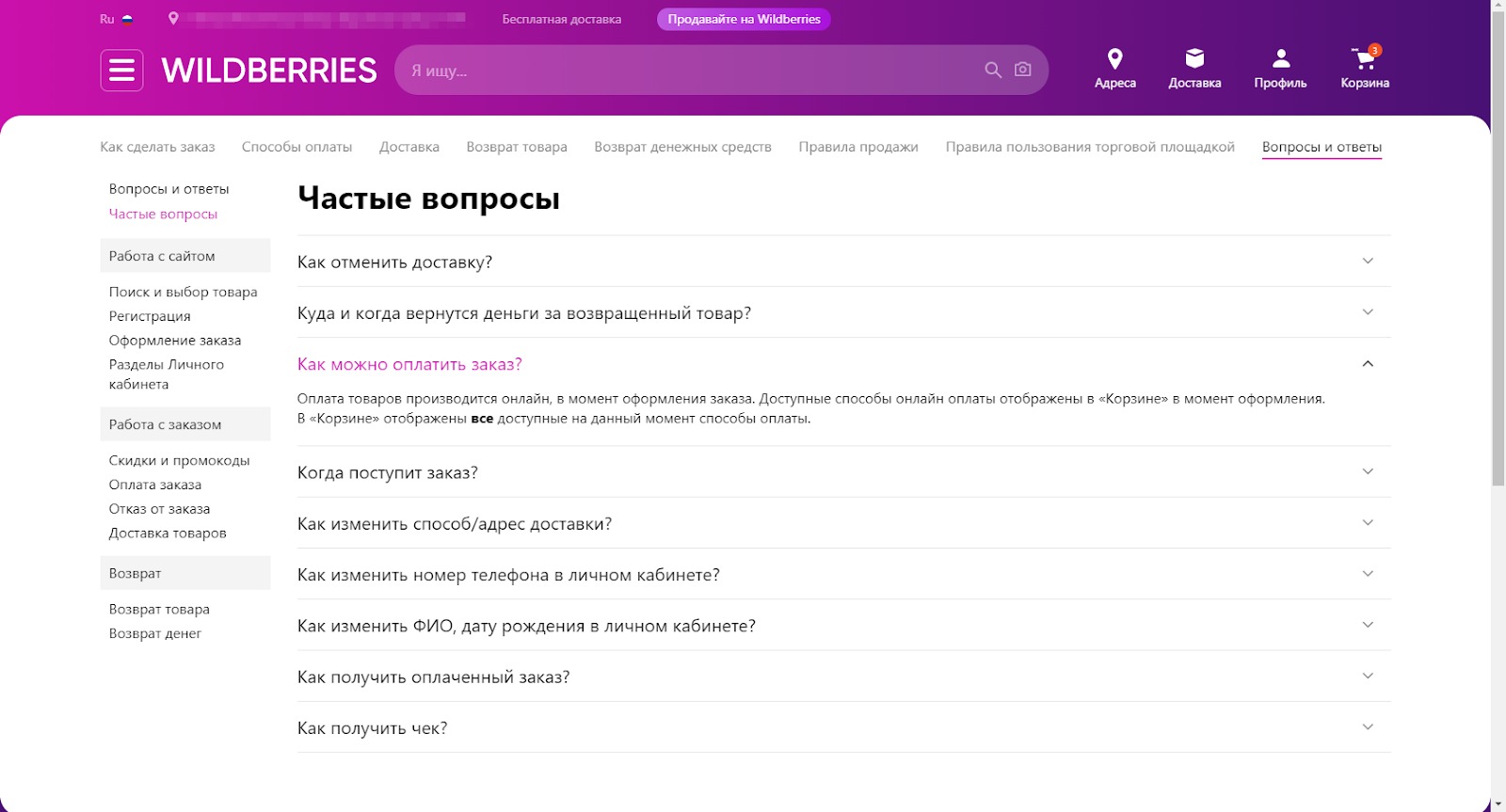
Task: Open sidebar link Поиск и выбор товара
Action: (183, 292)
